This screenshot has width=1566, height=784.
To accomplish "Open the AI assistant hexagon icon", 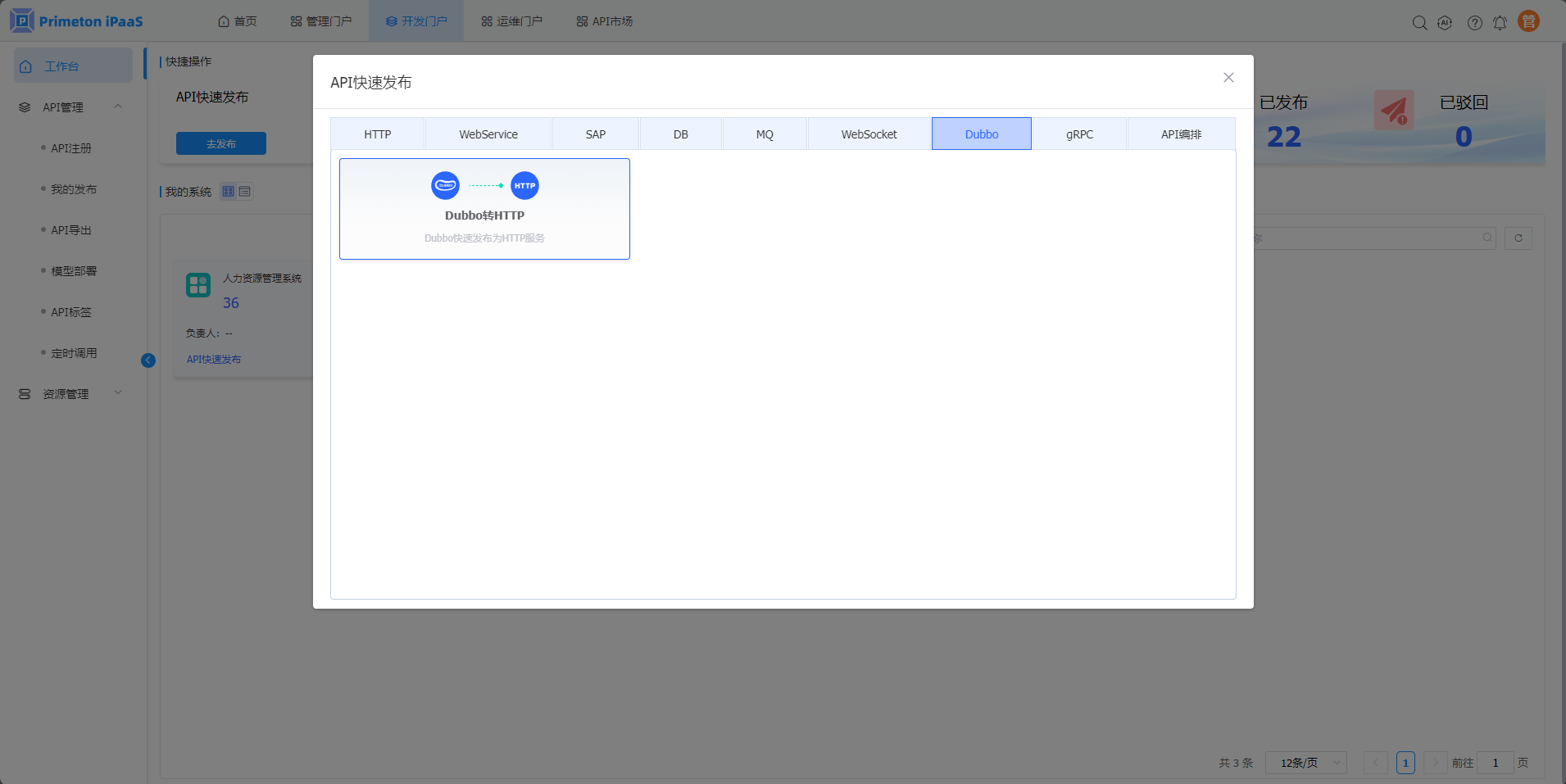I will [x=1445, y=23].
